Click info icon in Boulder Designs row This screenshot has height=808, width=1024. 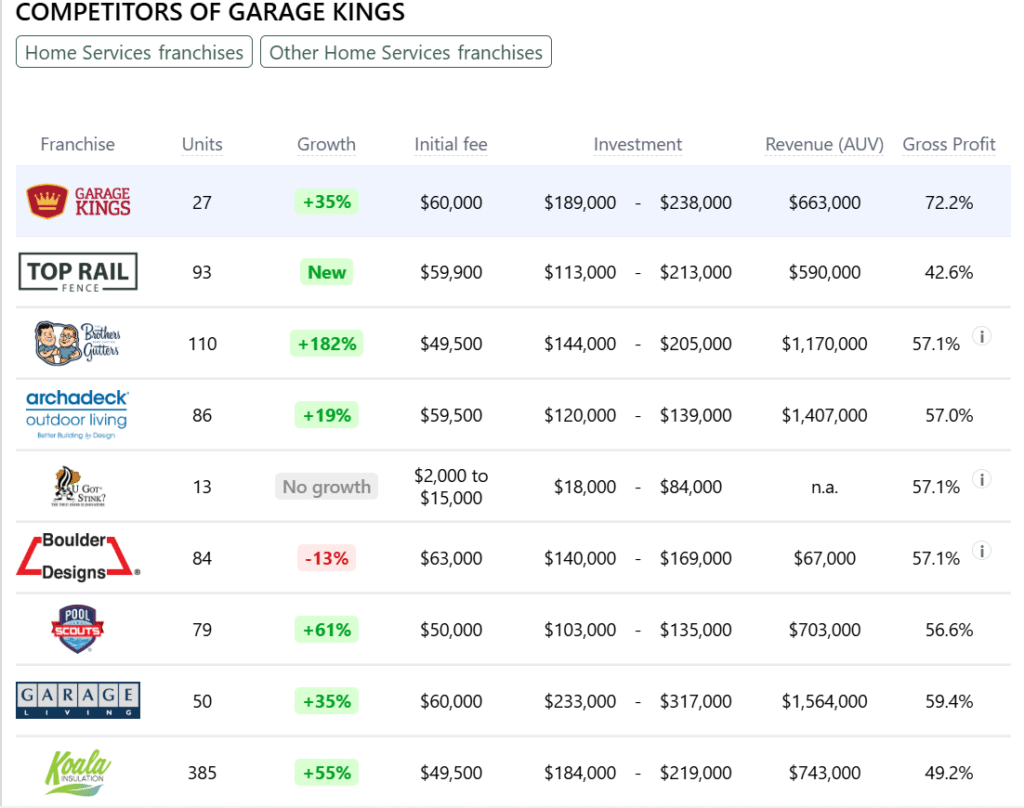(982, 551)
